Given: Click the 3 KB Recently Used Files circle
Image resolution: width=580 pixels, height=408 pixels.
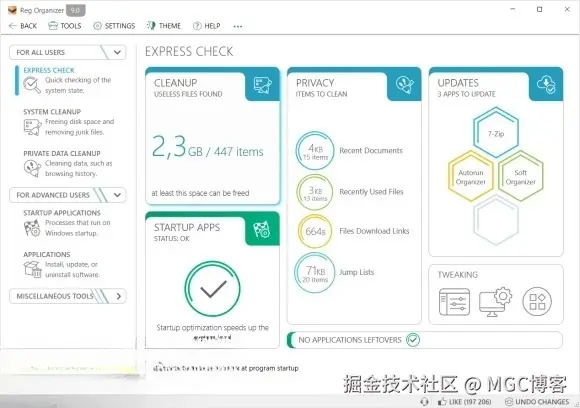Looking at the screenshot, I should coord(315,192).
